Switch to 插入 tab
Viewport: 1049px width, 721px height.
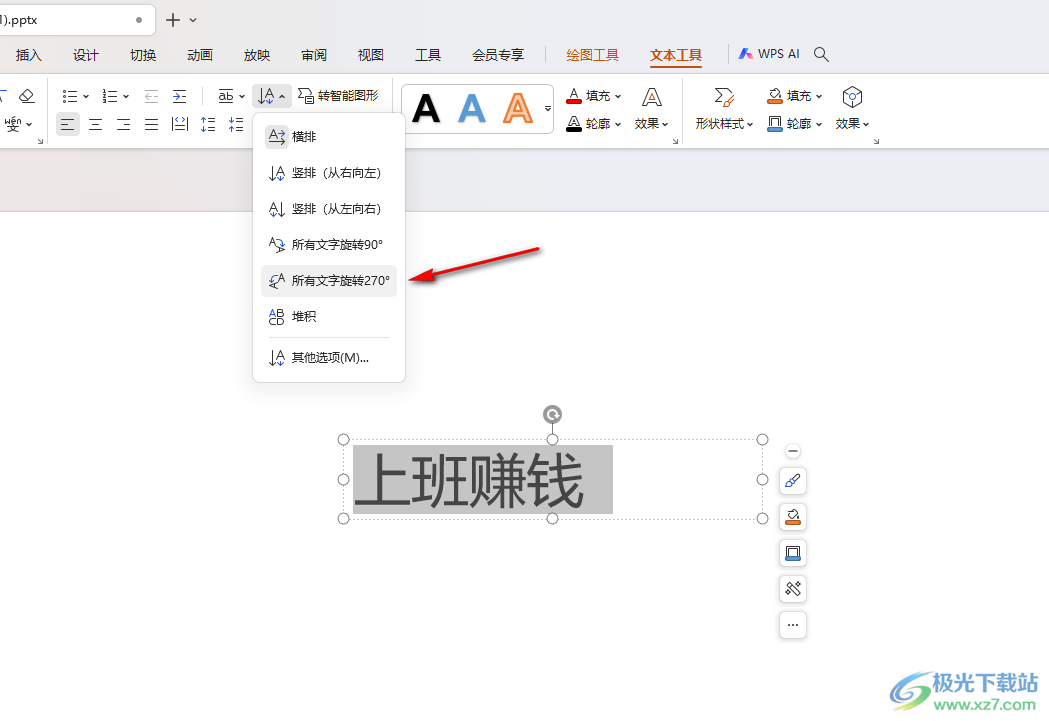point(29,55)
